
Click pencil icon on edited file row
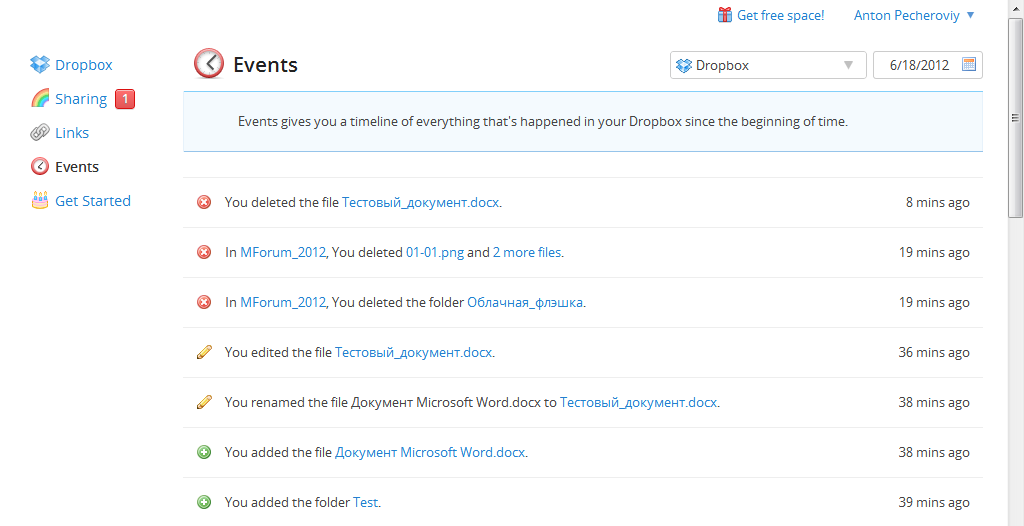[204, 352]
